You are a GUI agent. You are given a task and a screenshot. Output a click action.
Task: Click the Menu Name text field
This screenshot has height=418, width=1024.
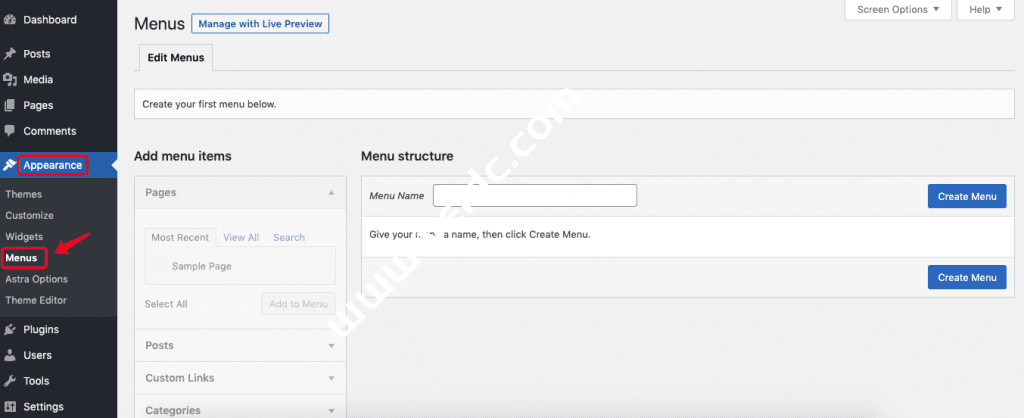(x=535, y=196)
